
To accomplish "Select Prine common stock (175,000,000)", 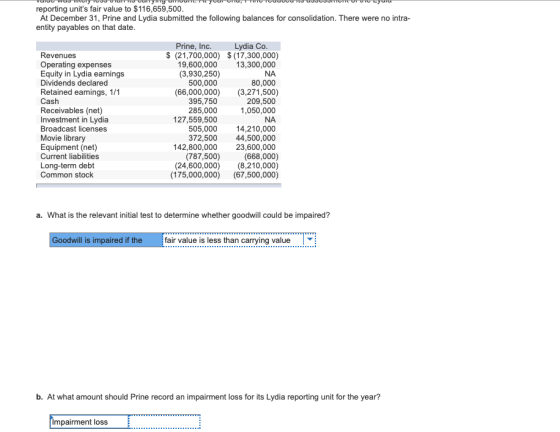I will point(195,175).
